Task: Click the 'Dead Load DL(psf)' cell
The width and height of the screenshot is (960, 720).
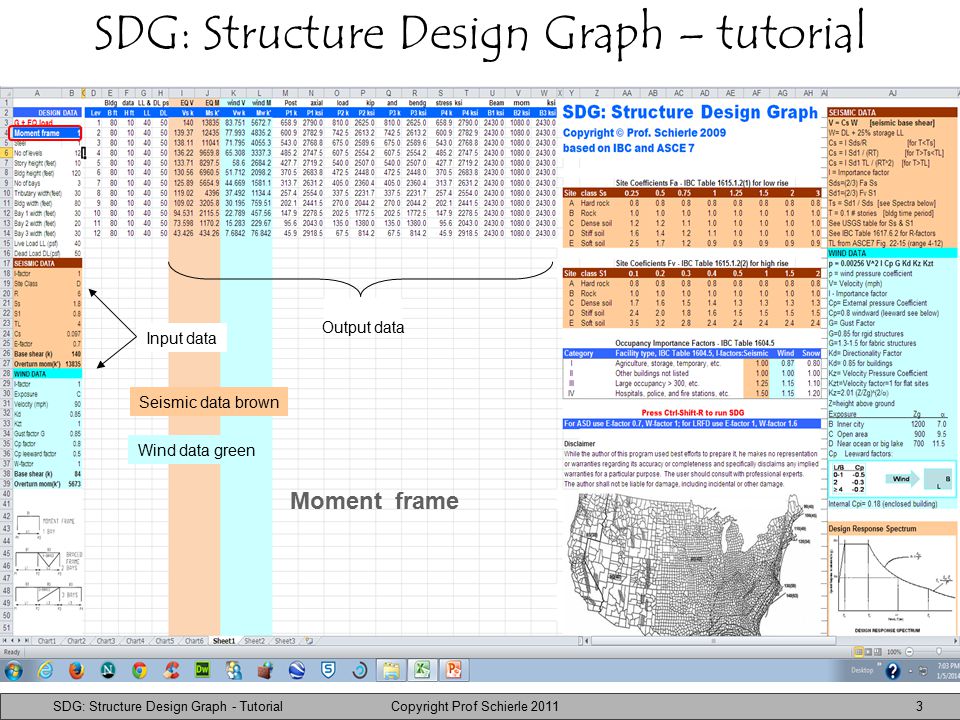Action: pyautogui.click(x=37, y=253)
